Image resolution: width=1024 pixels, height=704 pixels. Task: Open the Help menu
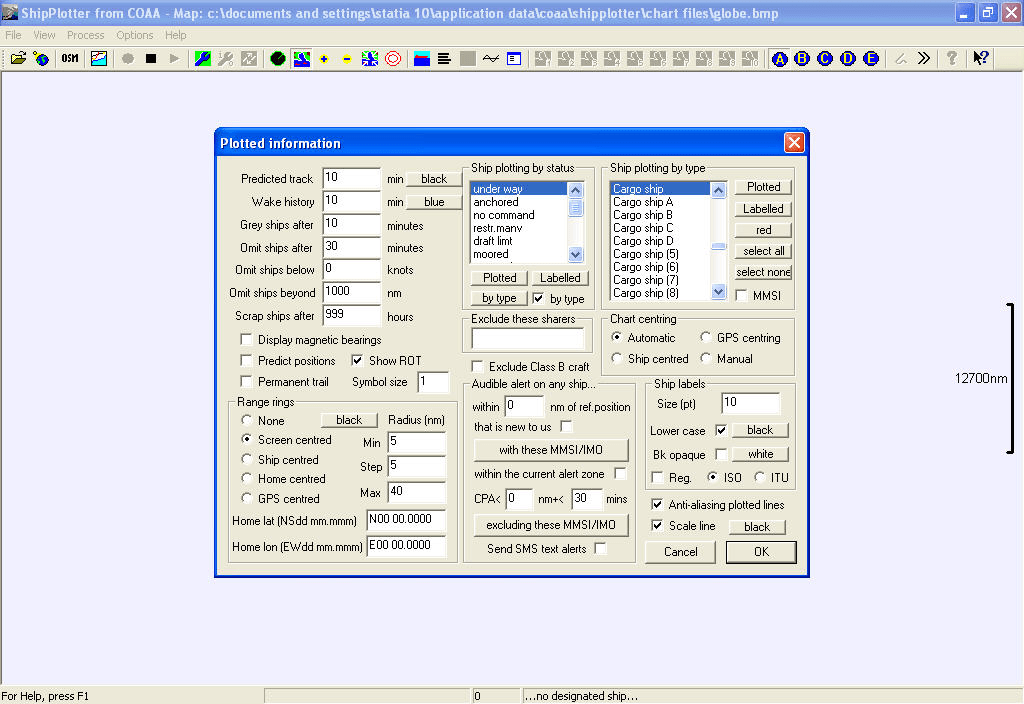tap(175, 35)
